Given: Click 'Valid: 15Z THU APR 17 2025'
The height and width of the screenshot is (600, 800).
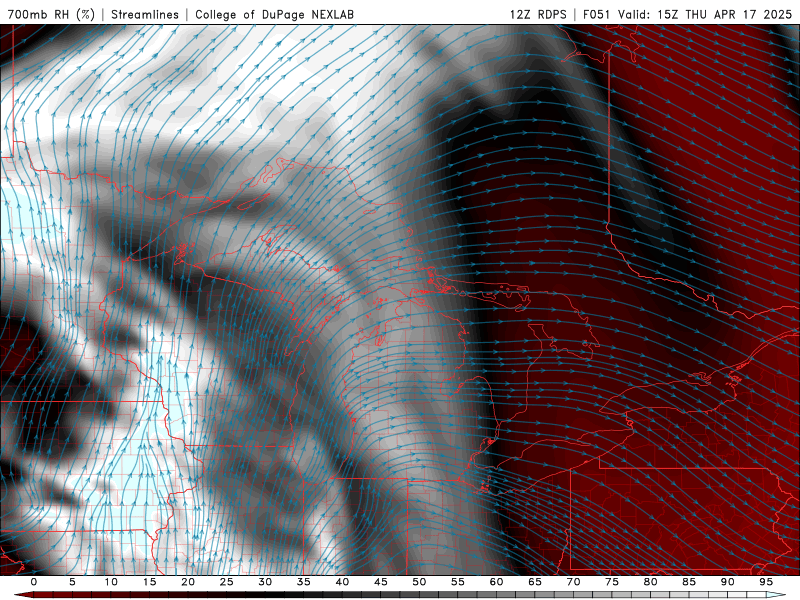Looking at the screenshot, I should tap(705, 14).
